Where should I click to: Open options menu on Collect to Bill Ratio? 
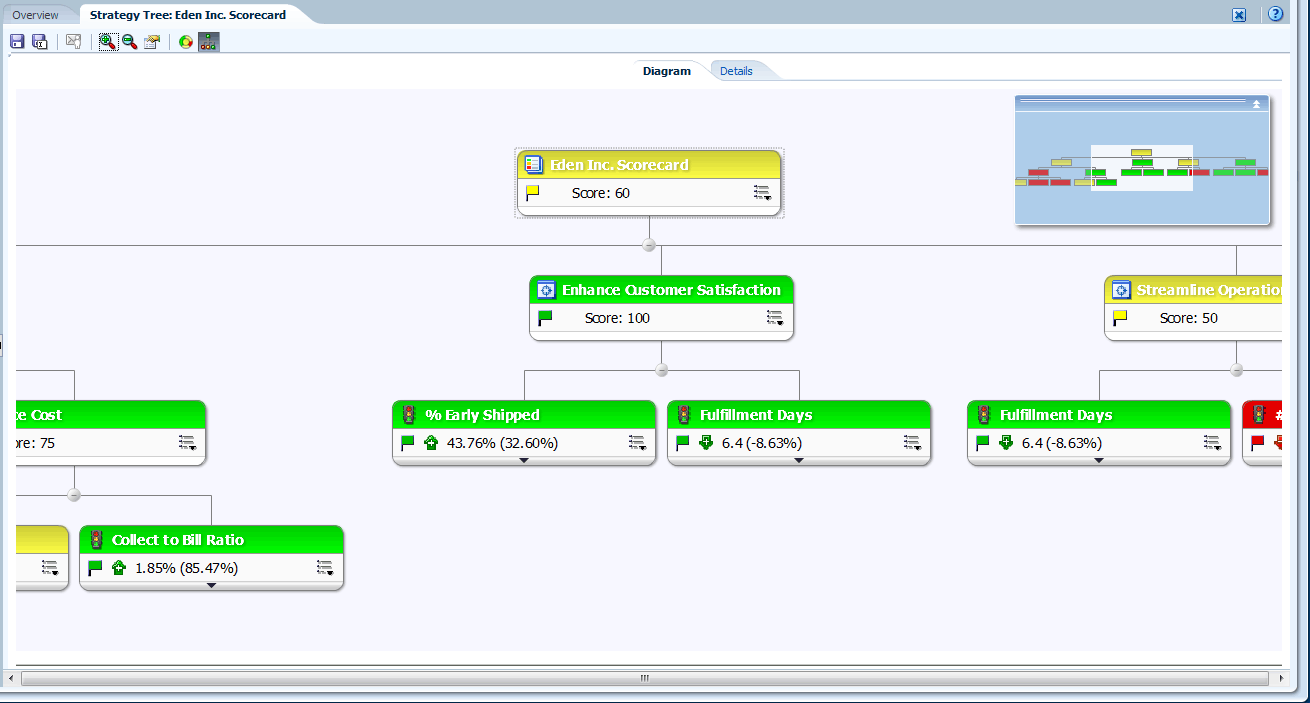point(325,568)
